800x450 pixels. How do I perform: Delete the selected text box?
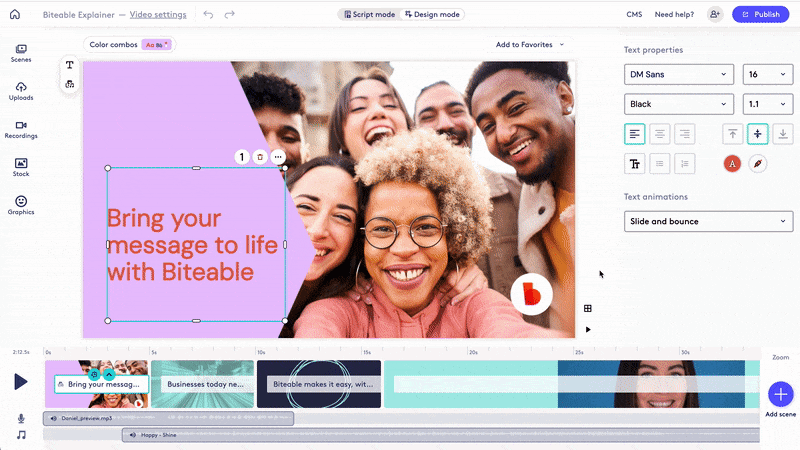(x=260, y=157)
